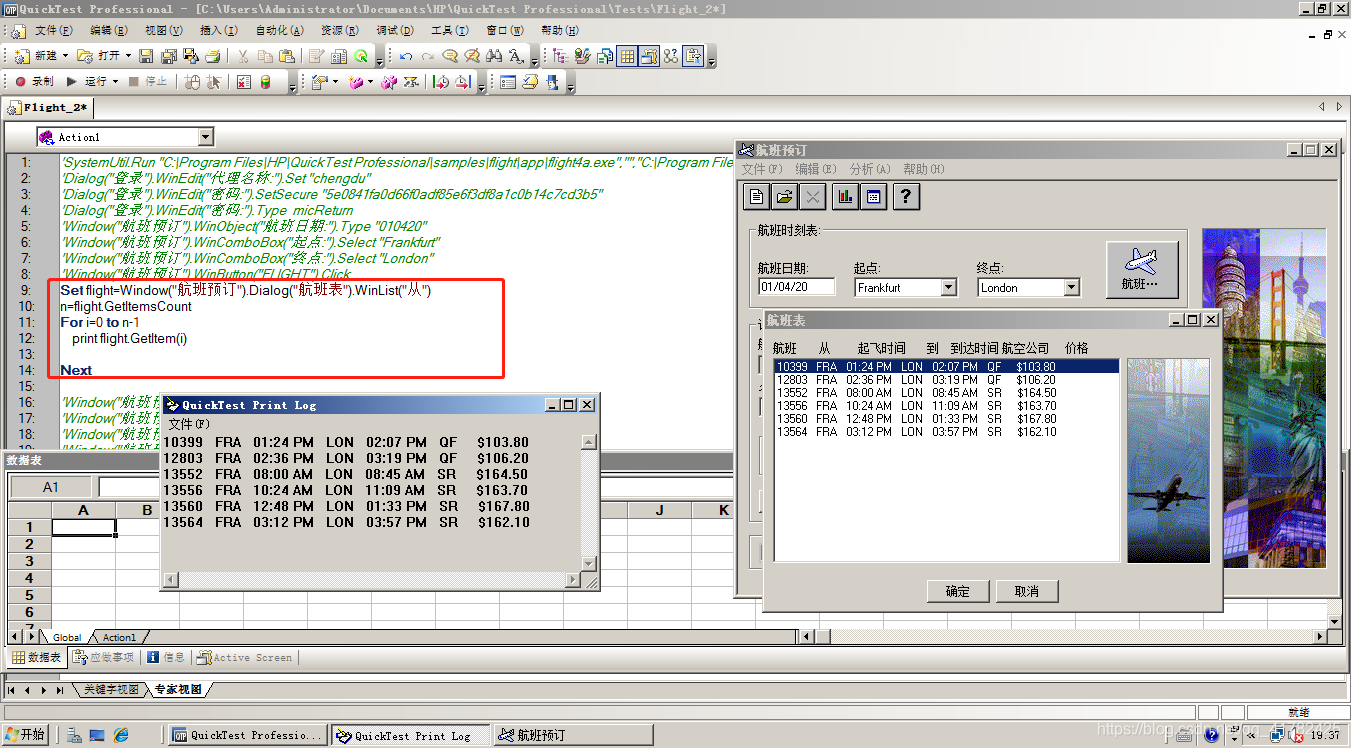
Task: Click the 确定 button in 航班表 dialog
Action: point(958,591)
